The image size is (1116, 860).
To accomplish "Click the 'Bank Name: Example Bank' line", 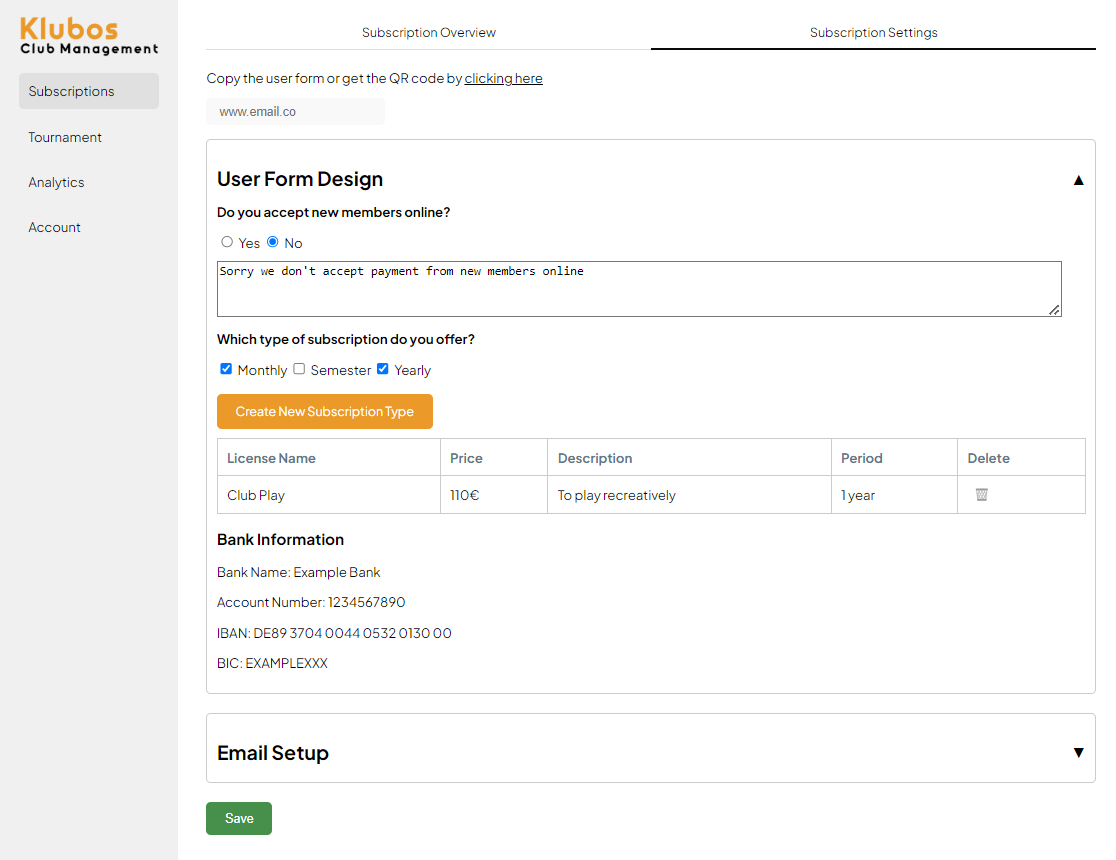I will [298, 572].
